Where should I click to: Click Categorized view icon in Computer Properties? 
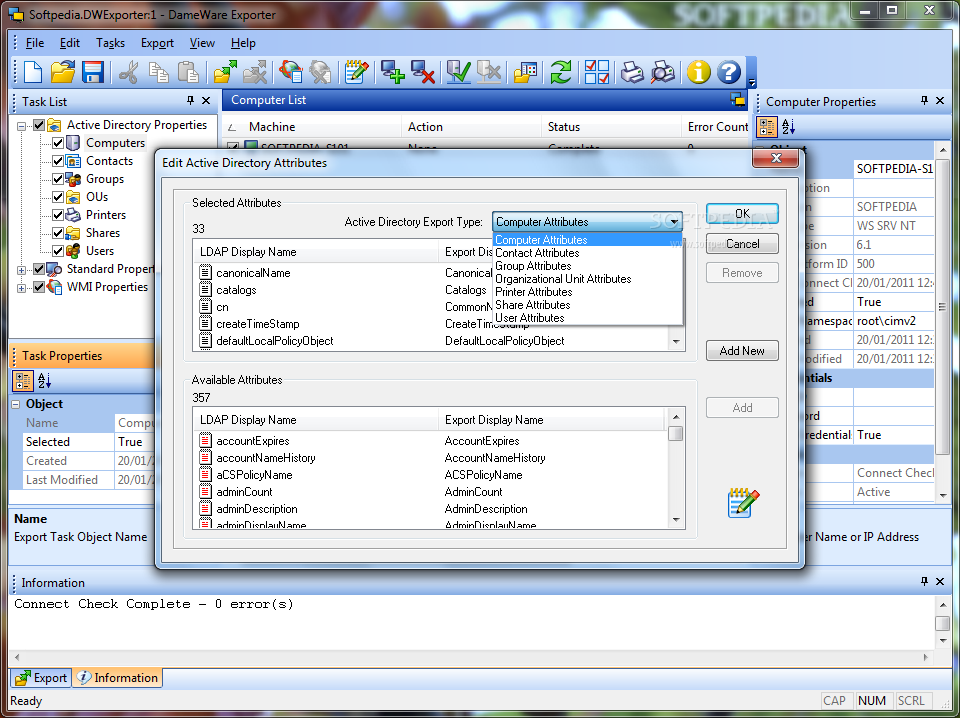point(767,127)
